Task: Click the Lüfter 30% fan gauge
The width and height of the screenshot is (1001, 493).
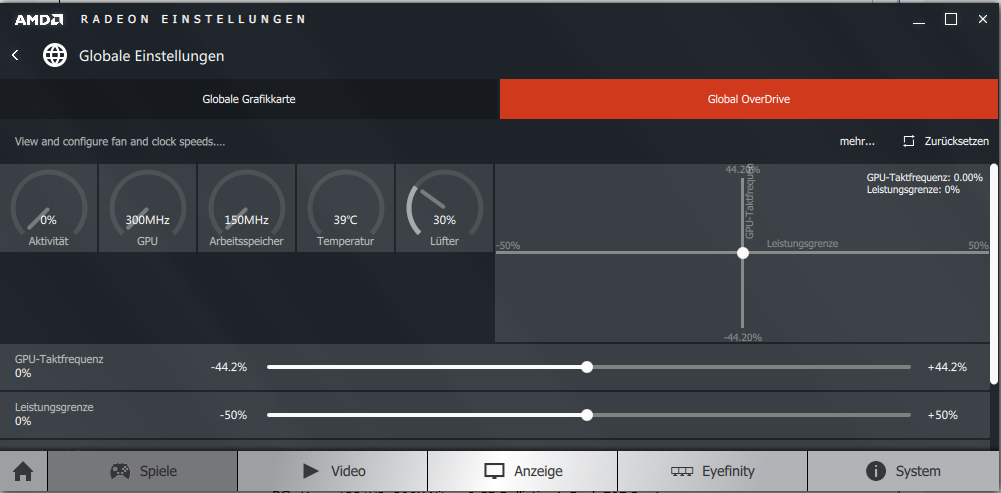Action: point(444,208)
